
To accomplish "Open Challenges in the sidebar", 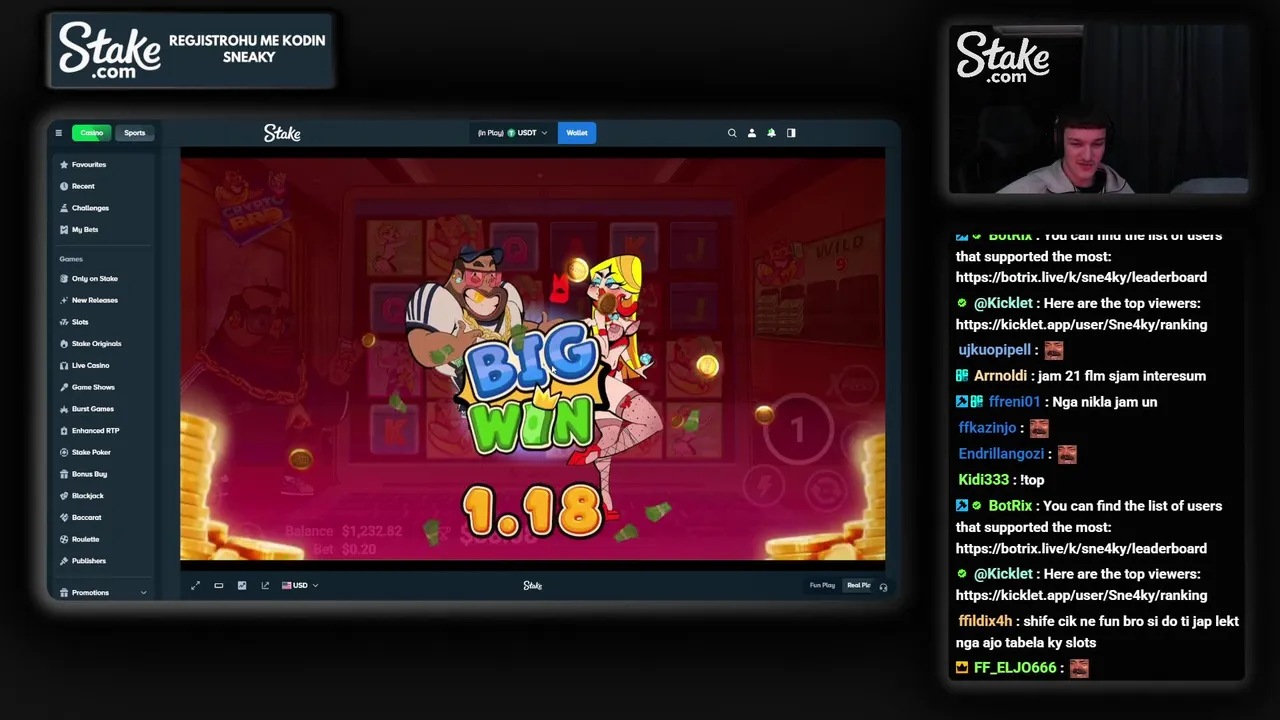I will [x=90, y=208].
